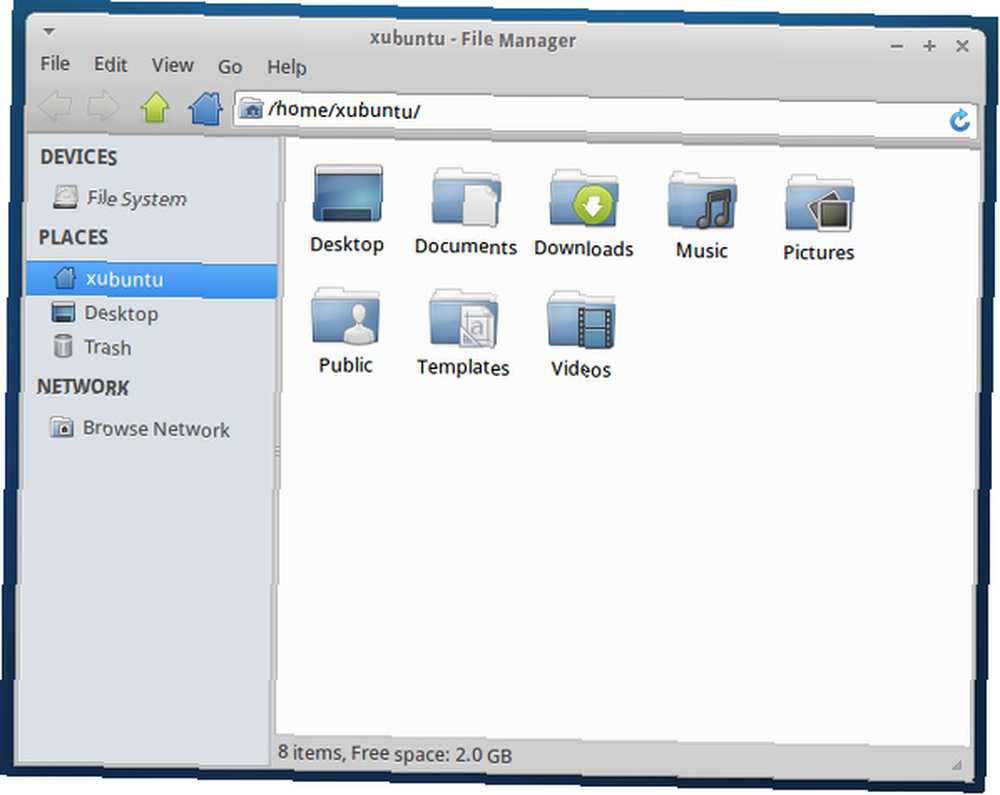Click the Public folder name
Viewport: 1000px width, 795px height.
pos(346,365)
